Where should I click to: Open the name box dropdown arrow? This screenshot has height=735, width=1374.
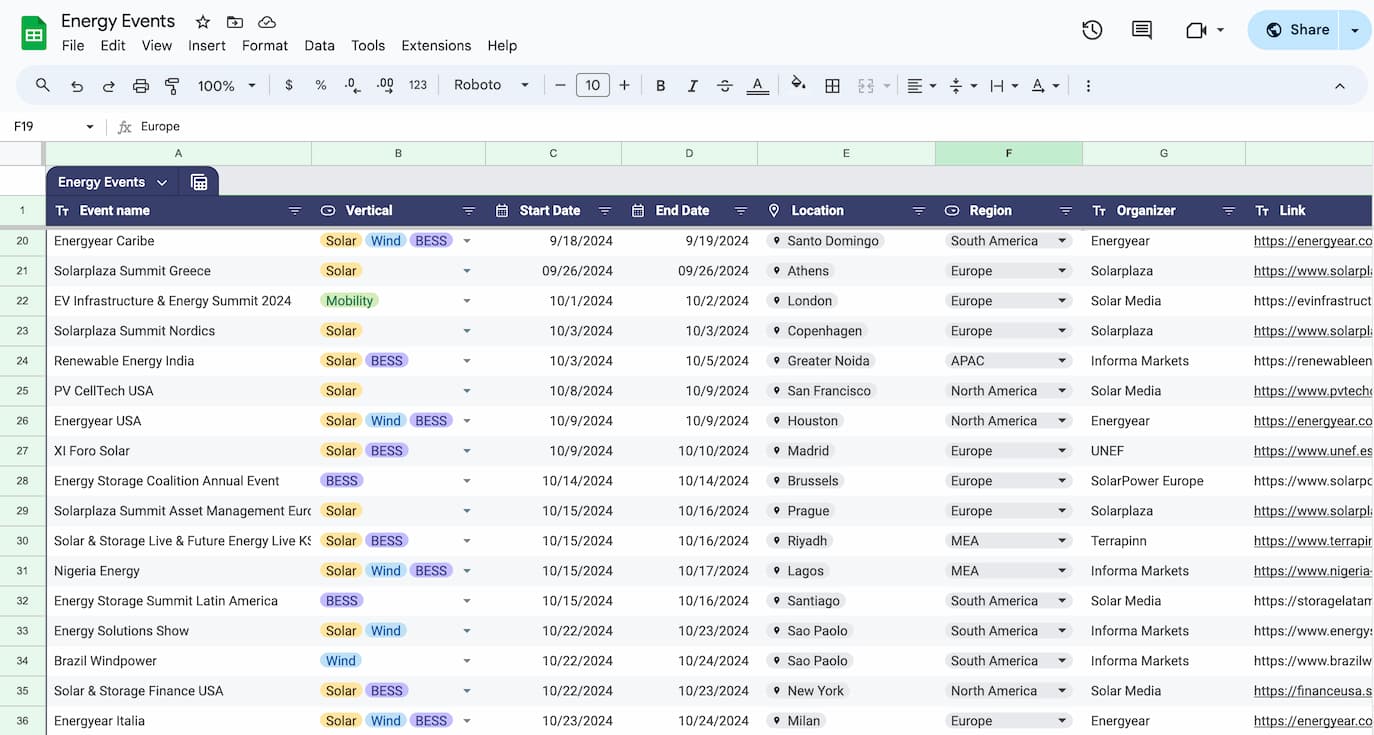90,127
